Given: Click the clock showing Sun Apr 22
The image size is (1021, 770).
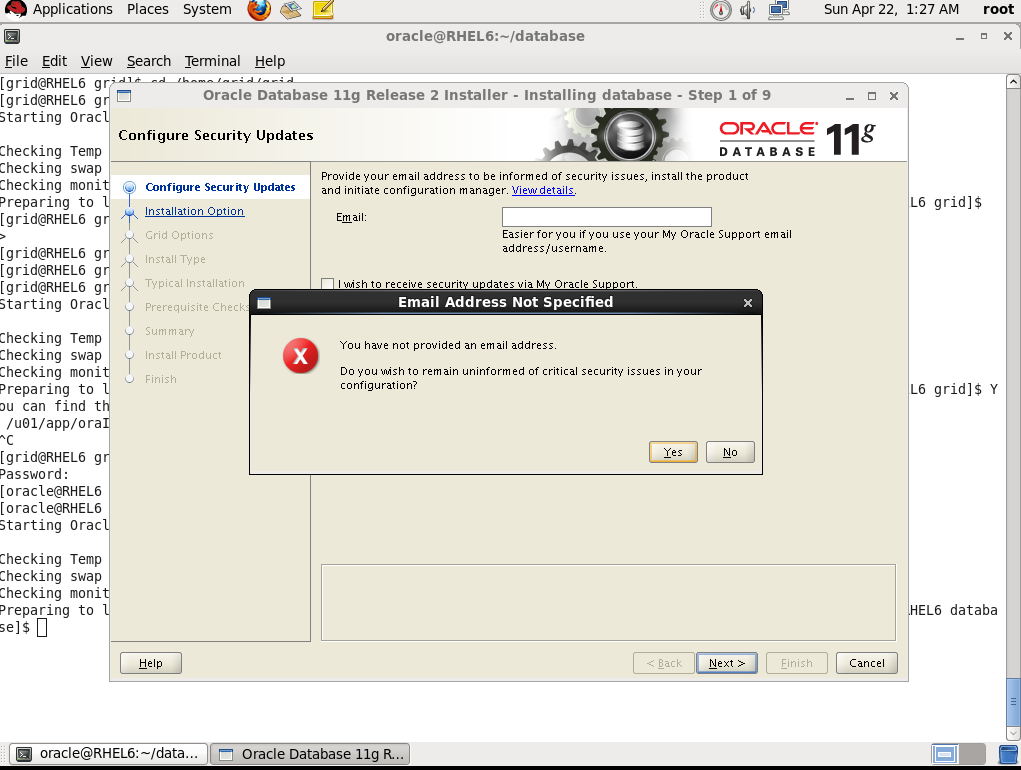Looking at the screenshot, I should pyautogui.click(x=891, y=9).
